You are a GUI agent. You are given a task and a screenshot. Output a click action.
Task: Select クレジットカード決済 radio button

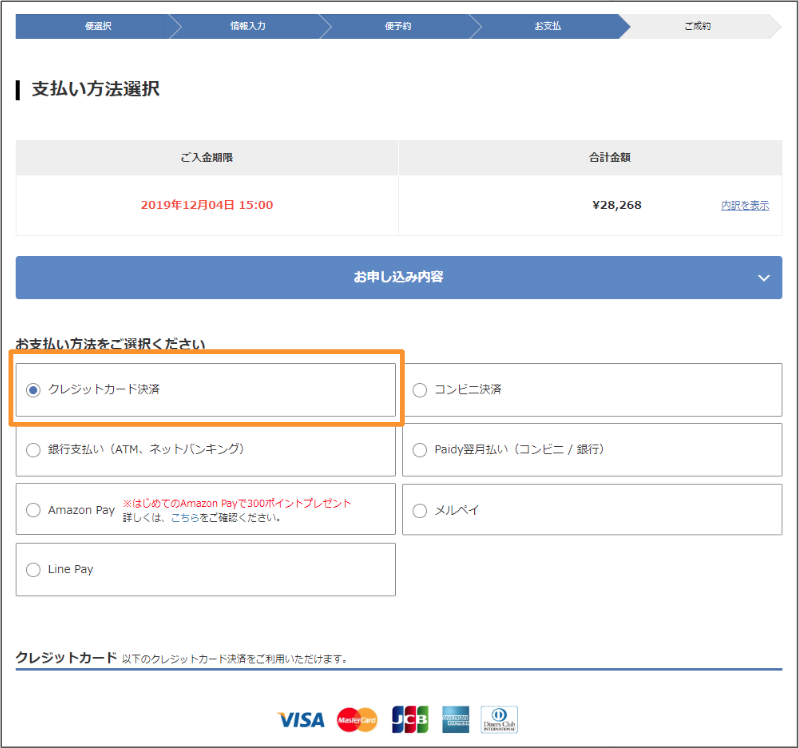[x=33, y=390]
